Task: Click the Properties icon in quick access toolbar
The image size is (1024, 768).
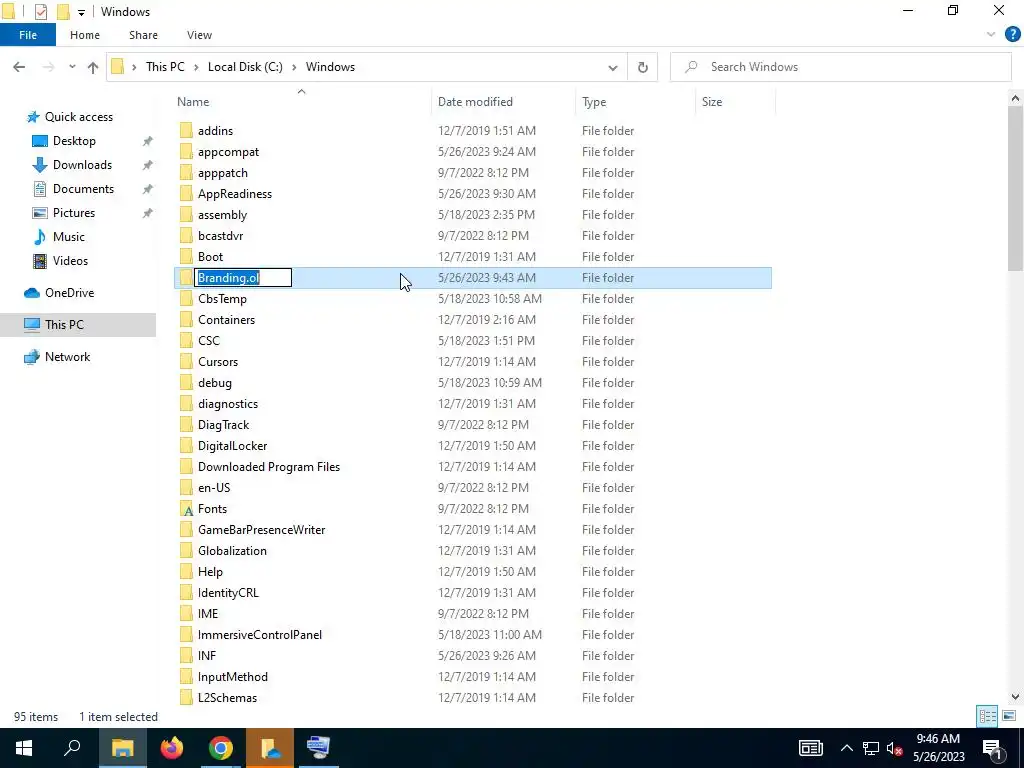Action: 40,11
